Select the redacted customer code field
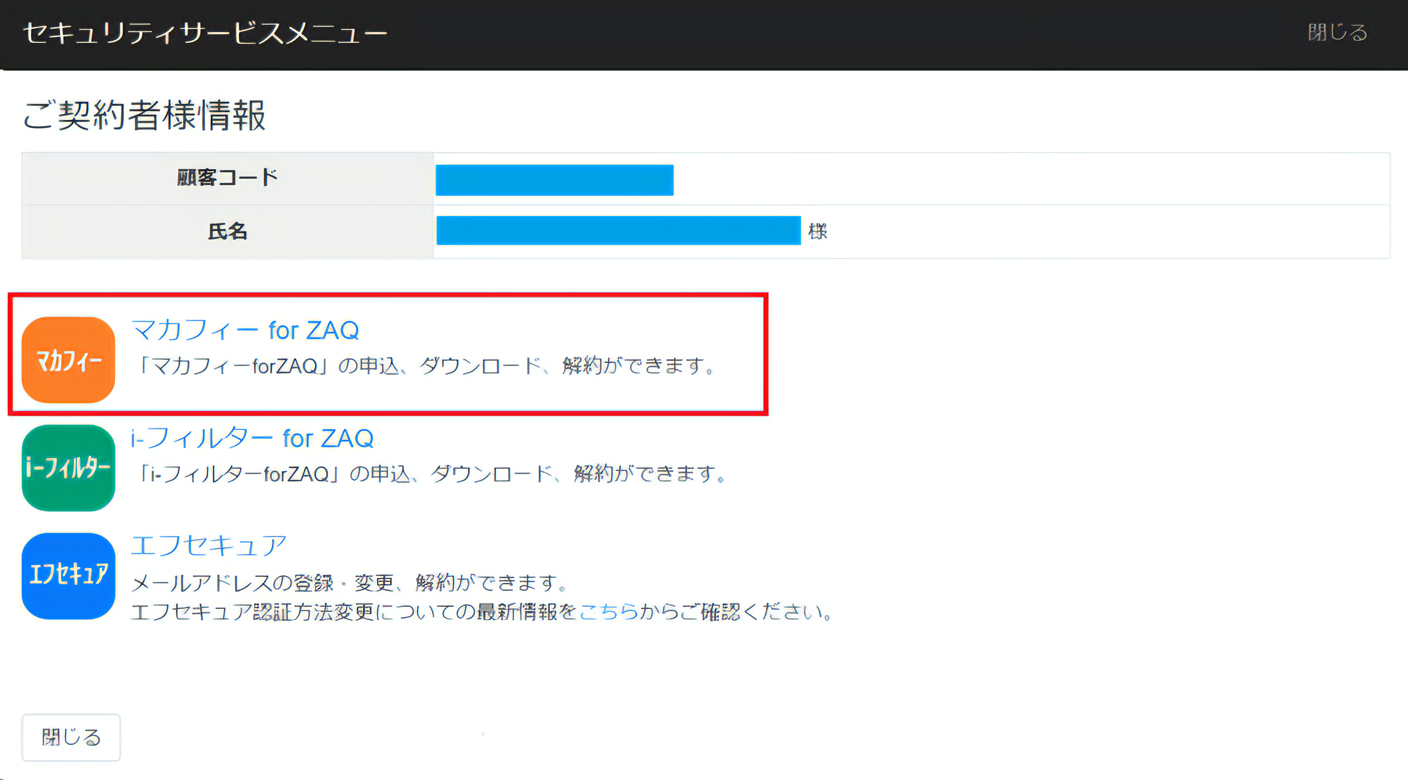The image size is (1408, 780). [x=554, y=179]
